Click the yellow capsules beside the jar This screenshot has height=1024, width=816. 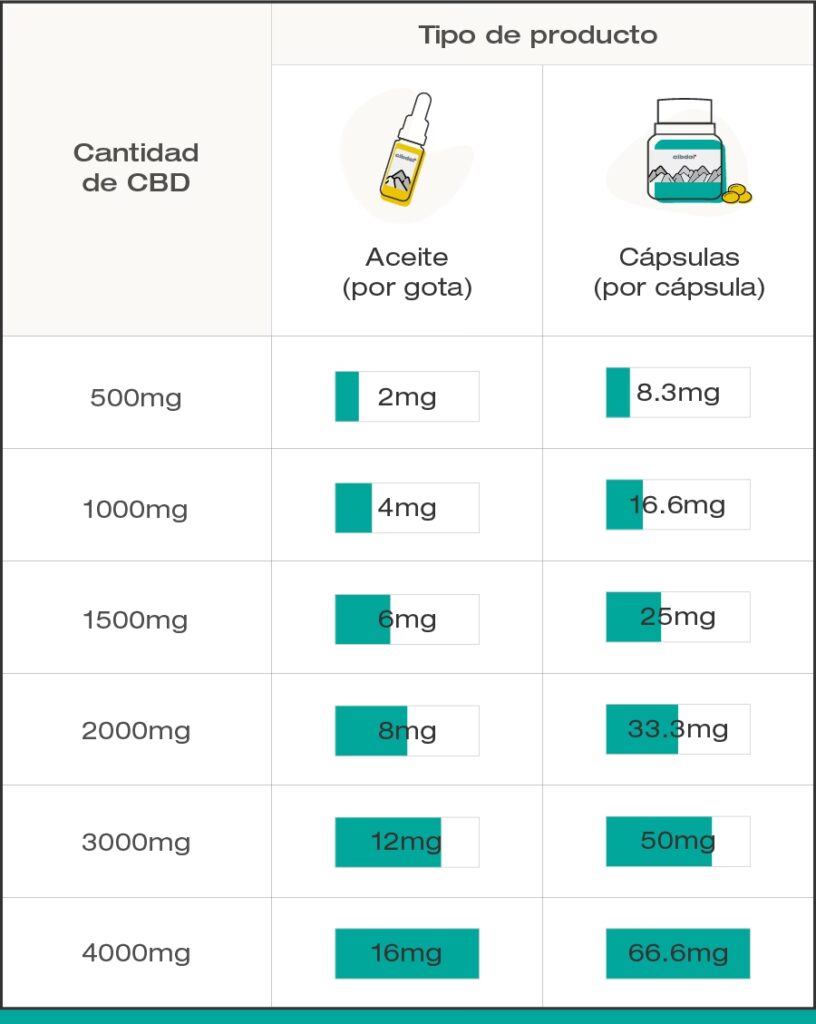[737, 193]
